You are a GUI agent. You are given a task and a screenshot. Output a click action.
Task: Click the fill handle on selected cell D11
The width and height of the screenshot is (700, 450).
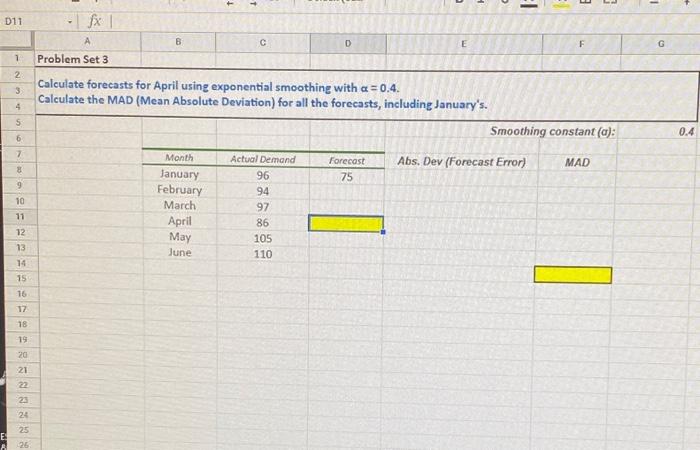point(383,232)
